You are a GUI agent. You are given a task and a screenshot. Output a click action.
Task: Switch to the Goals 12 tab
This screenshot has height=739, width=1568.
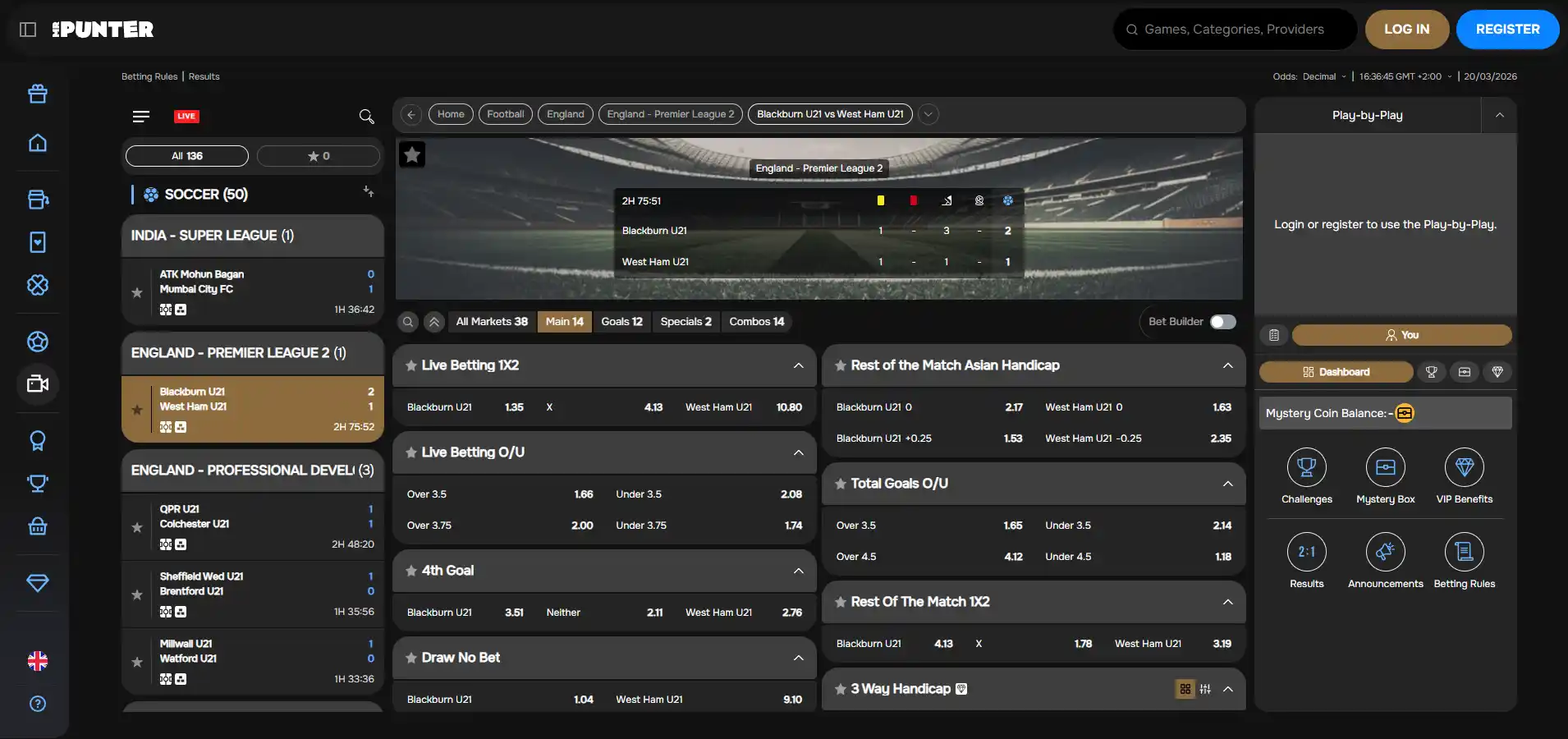click(x=621, y=322)
